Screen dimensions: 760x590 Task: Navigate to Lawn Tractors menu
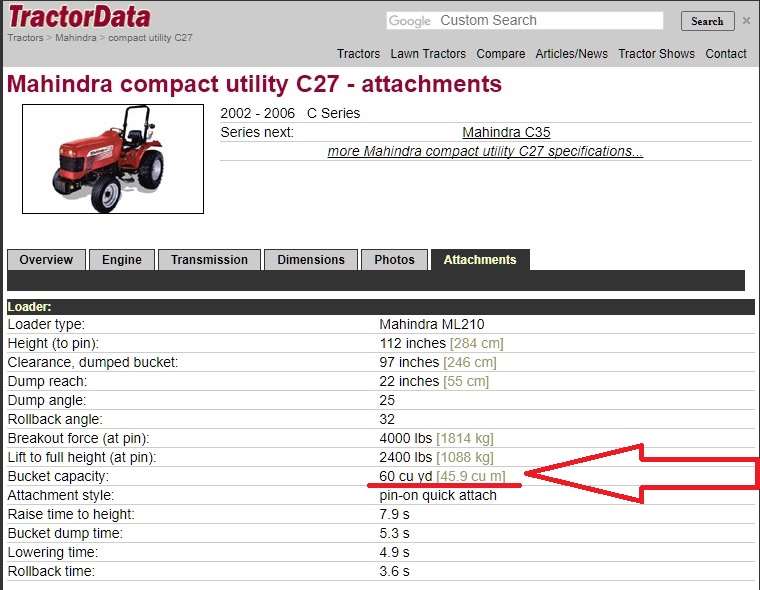tap(428, 54)
